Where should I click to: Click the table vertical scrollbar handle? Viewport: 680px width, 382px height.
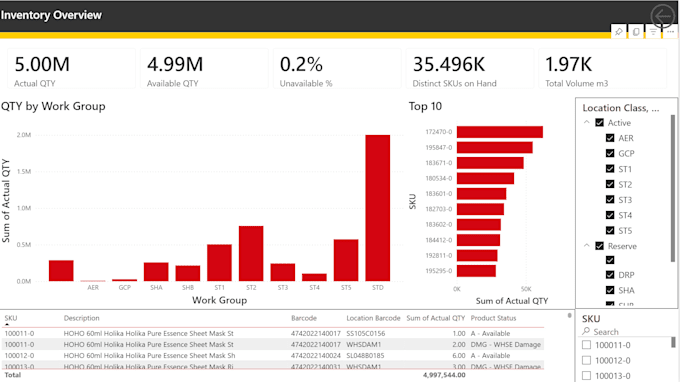[x=569, y=315]
